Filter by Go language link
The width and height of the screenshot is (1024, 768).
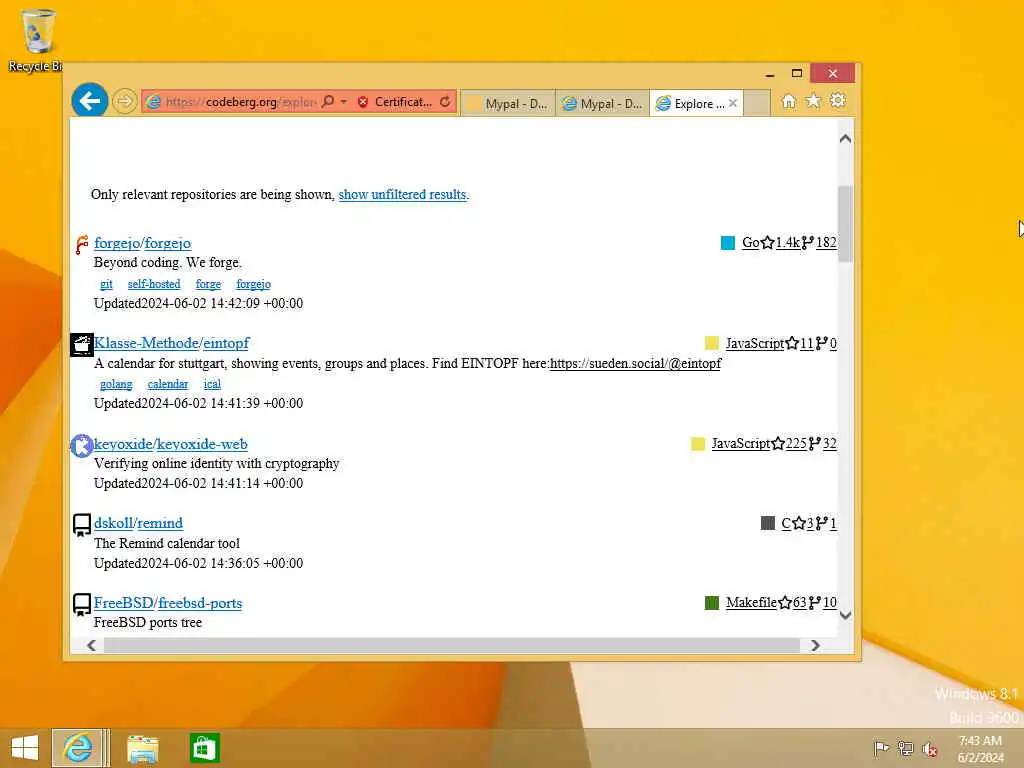pos(750,242)
